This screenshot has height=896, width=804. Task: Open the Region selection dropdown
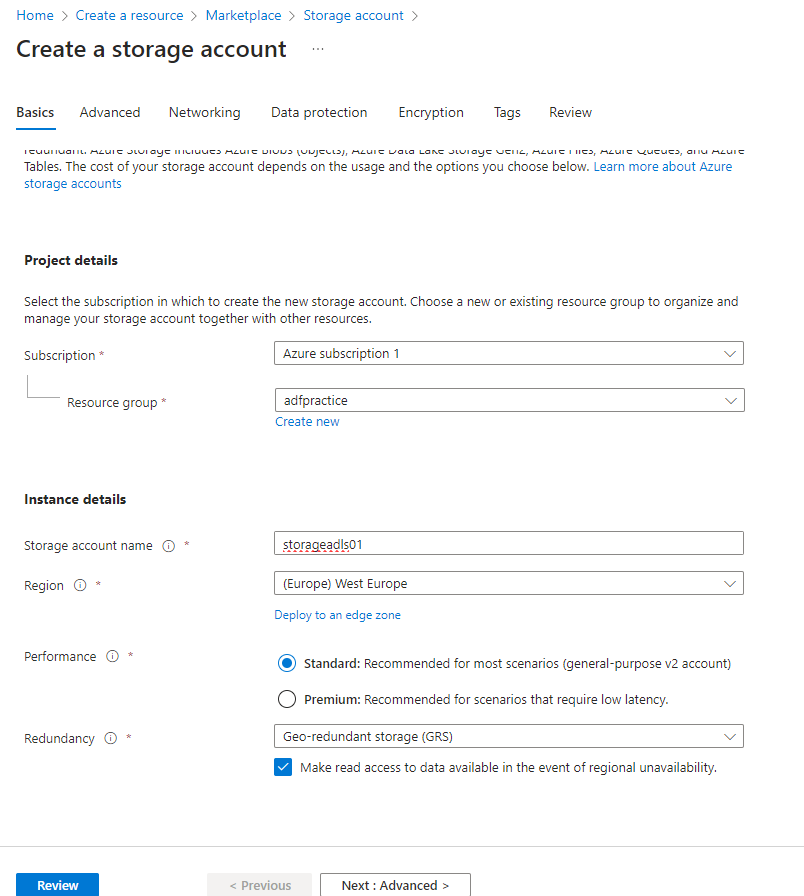tap(508, 583)
